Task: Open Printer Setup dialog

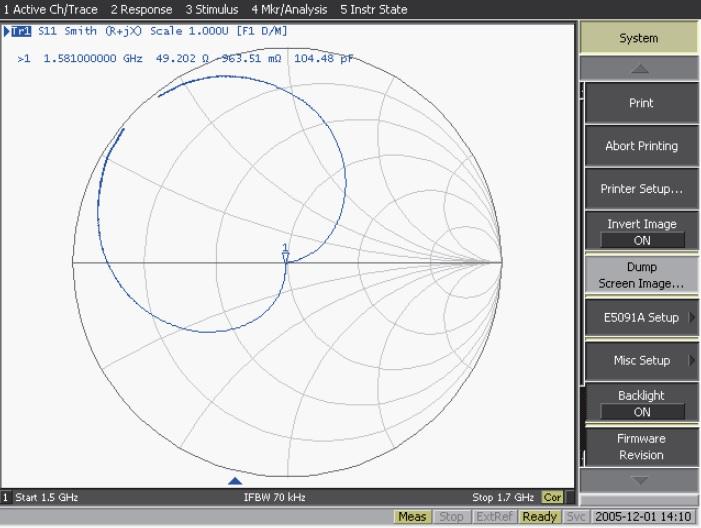Action: pos(641,189)
